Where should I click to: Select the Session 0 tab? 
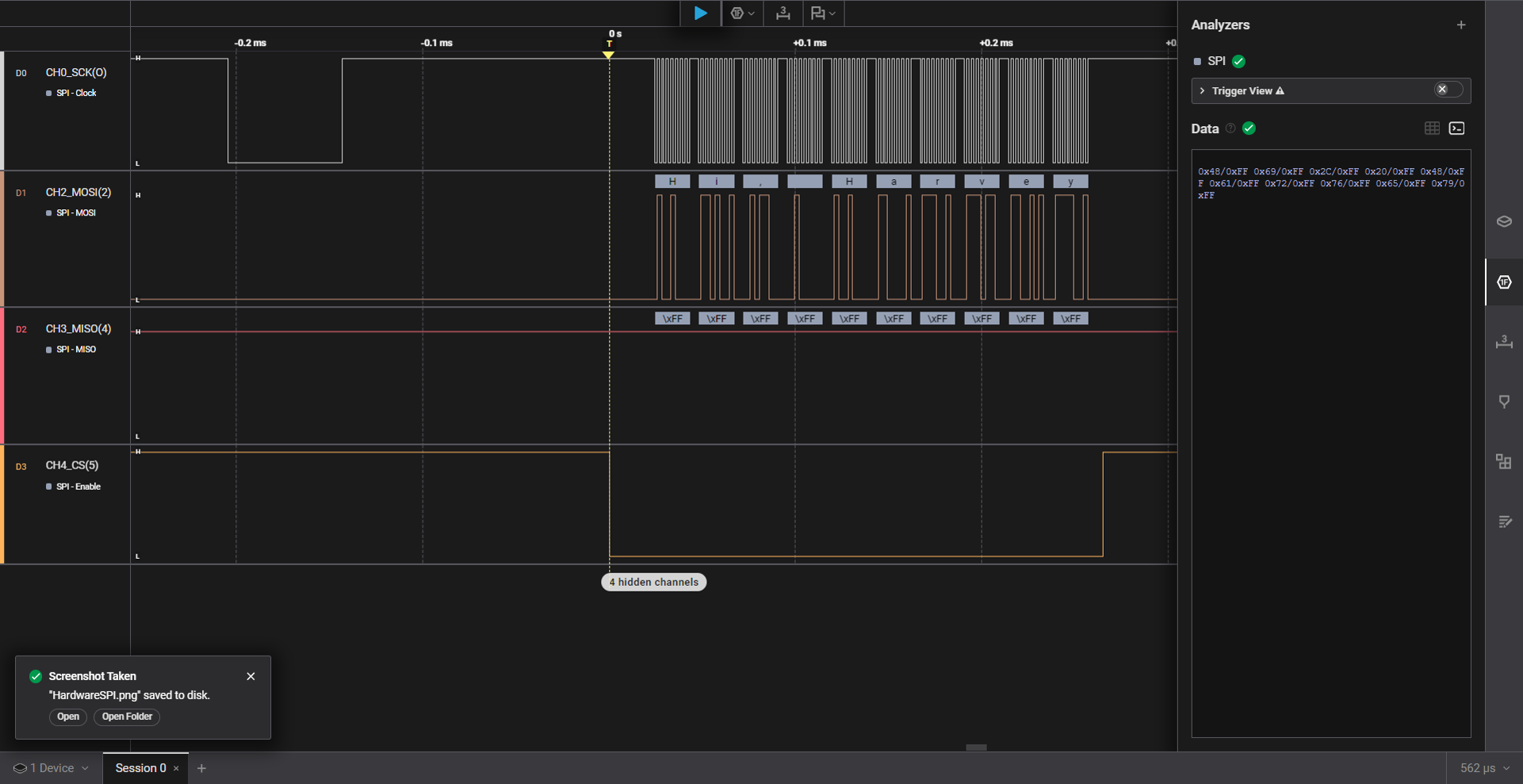click(x=140, y=768)
